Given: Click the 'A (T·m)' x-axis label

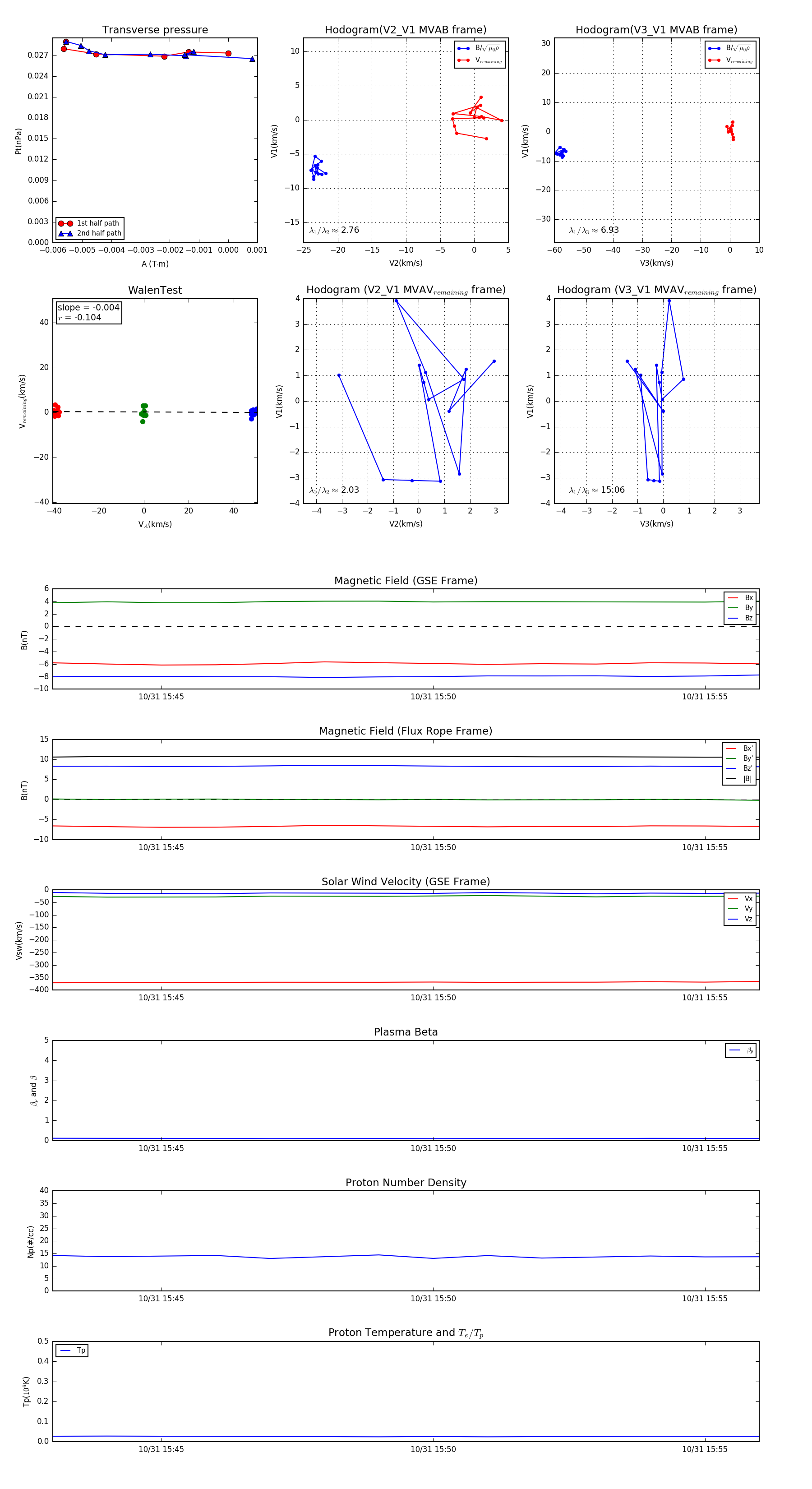Looking at the screenshot, I should coord(155,264).
